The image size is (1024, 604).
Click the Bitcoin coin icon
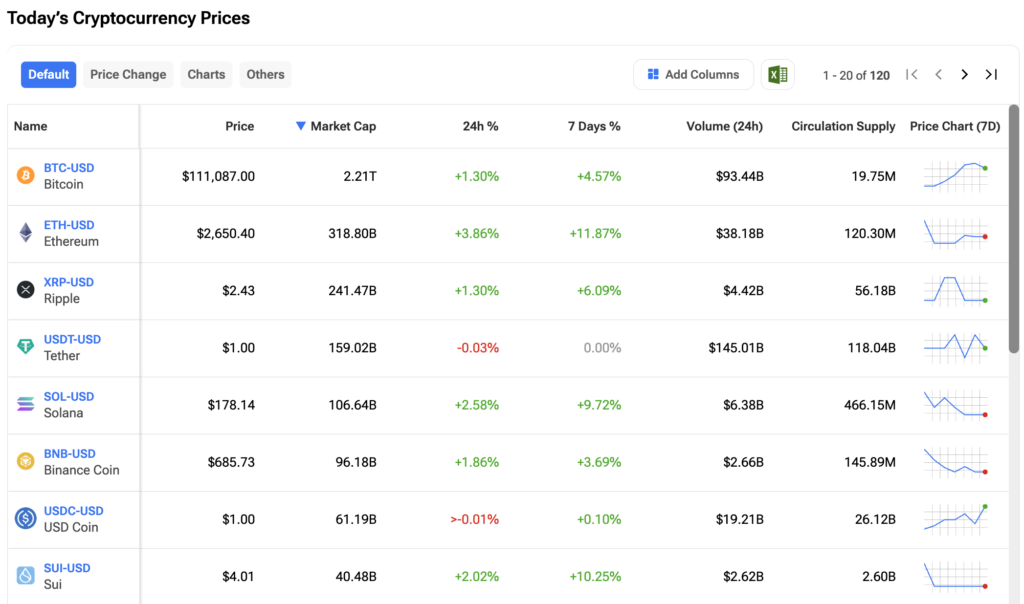25,176
